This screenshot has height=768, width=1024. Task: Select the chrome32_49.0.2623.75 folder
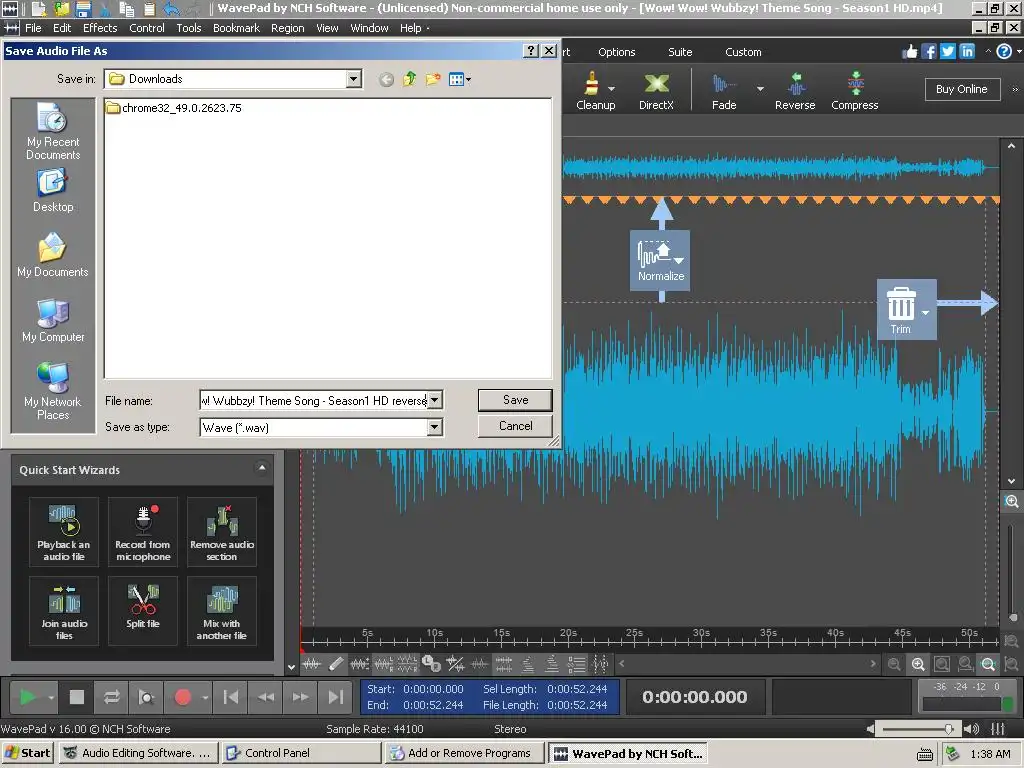point(174,108)
